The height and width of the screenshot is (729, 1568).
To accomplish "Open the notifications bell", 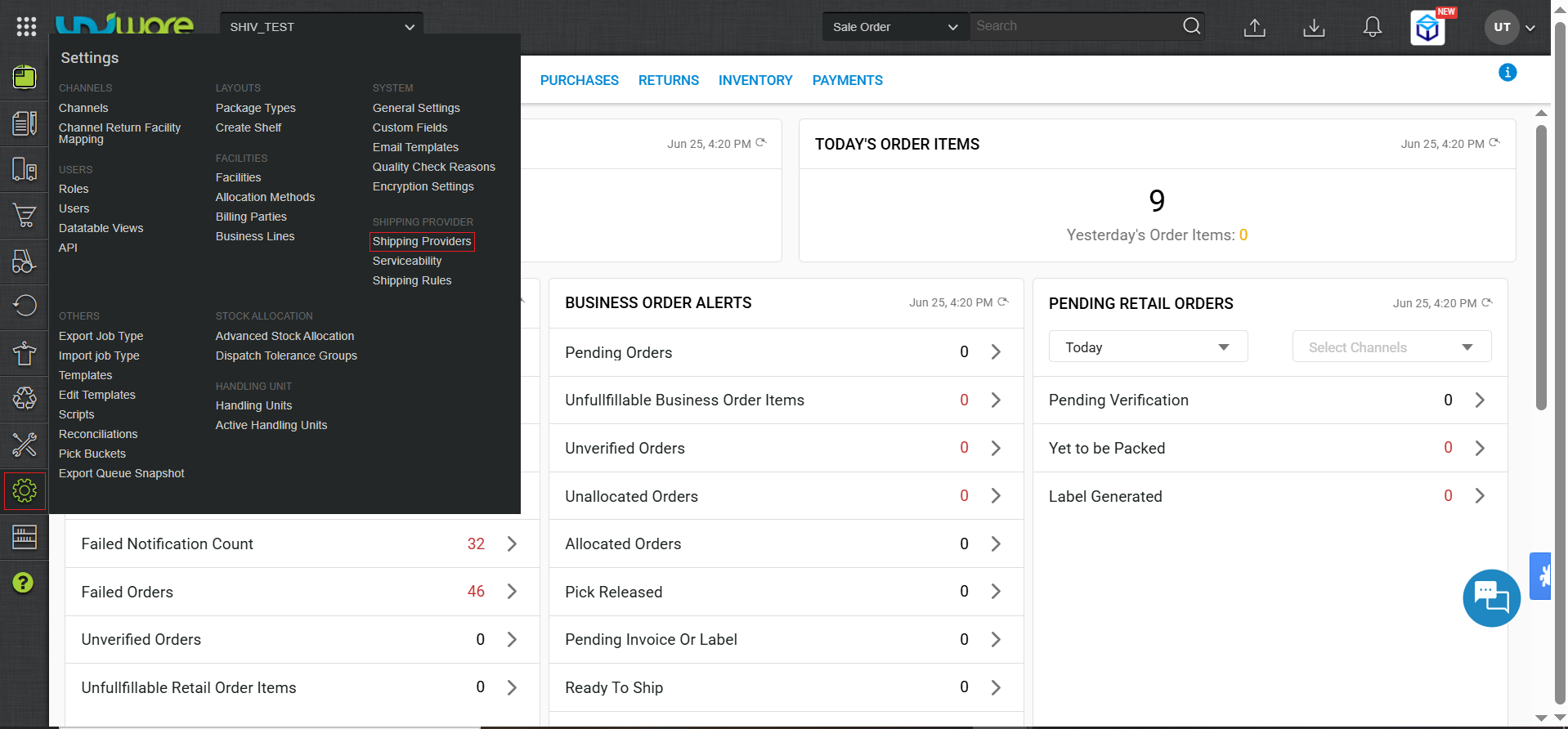I will pos(1373,27).
